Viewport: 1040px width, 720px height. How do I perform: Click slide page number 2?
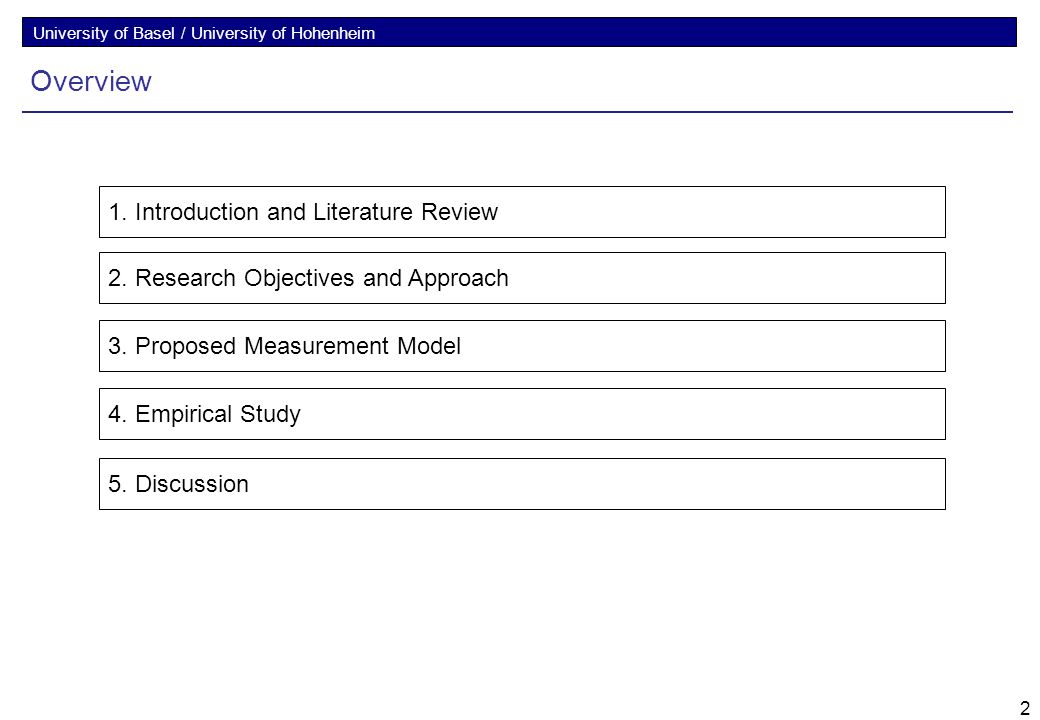point(1025,708)
